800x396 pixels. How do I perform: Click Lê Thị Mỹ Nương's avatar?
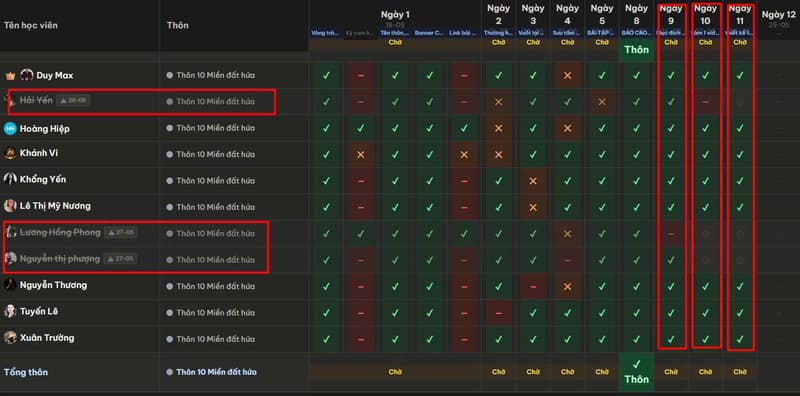tap(10, 206)
